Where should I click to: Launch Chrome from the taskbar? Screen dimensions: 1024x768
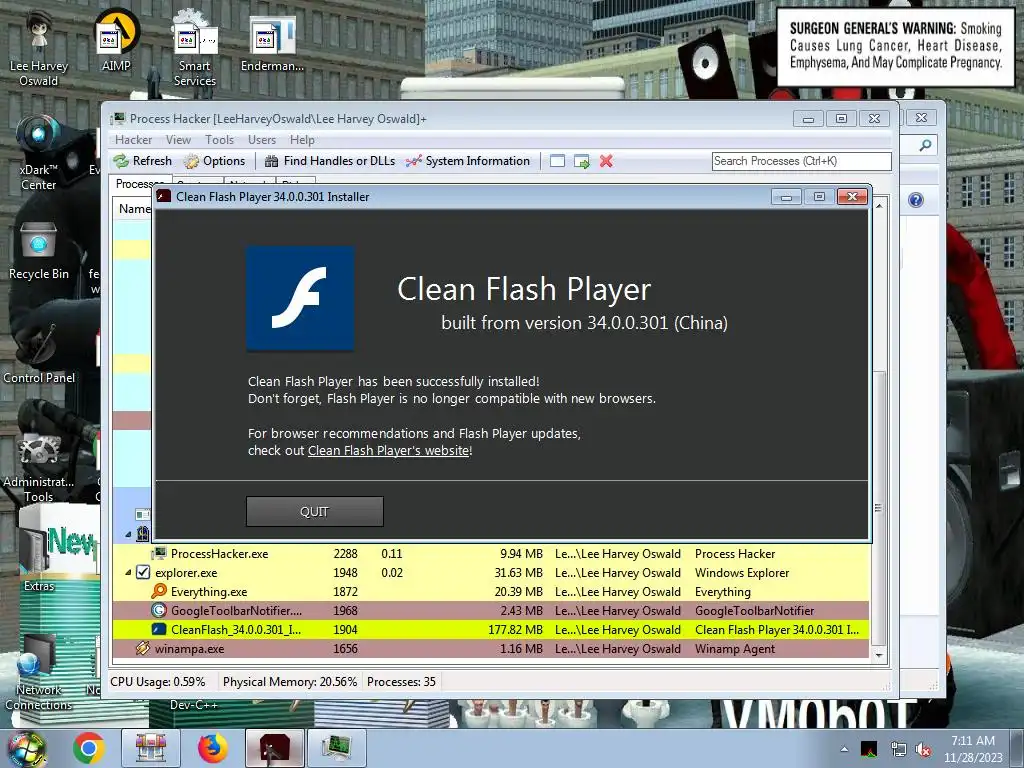point(89,748)
